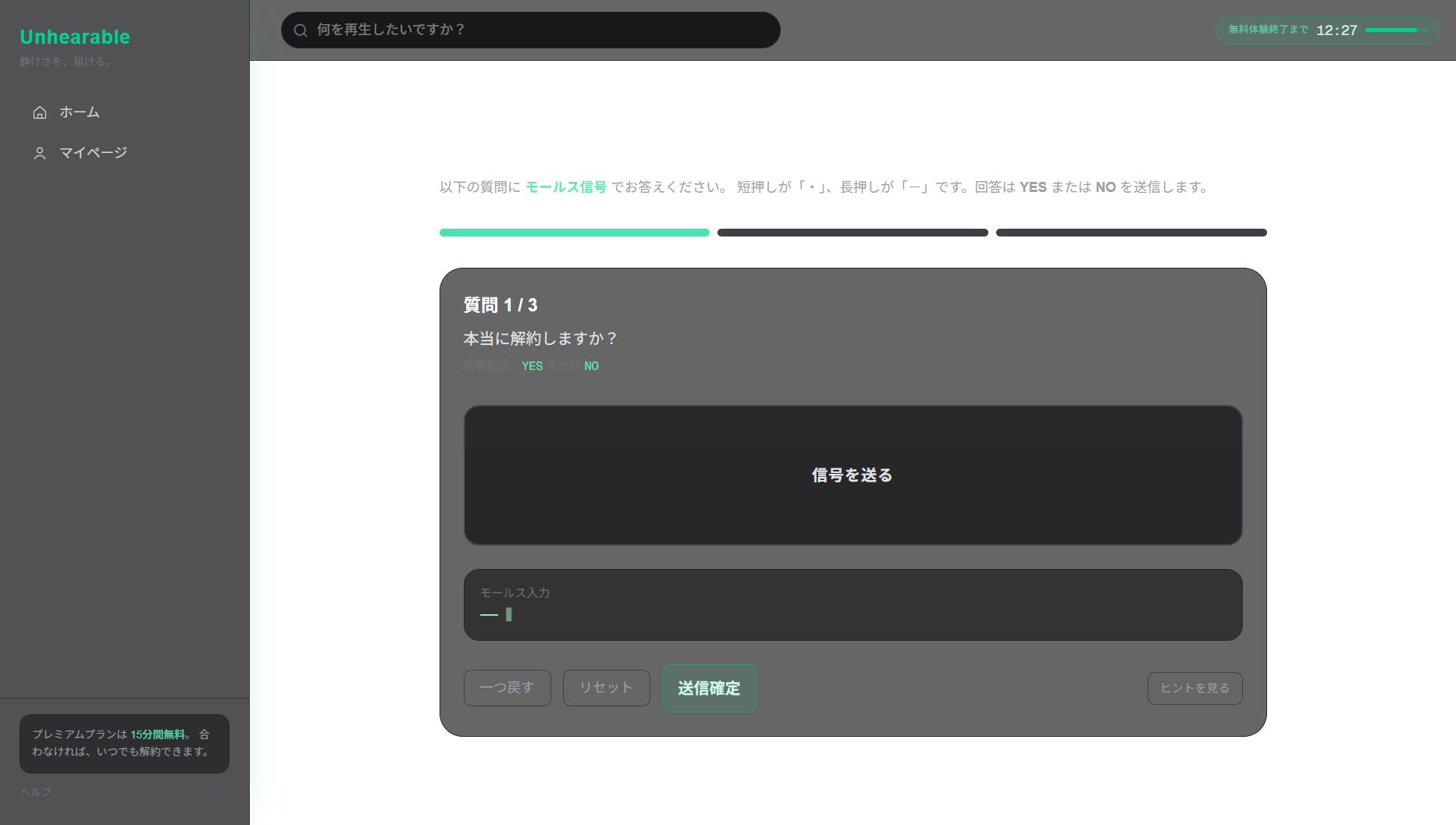Viewport: 1456px width, 825px height.
Task: Undo last signal with 一つ戻す
Action: tap(507, 688)
